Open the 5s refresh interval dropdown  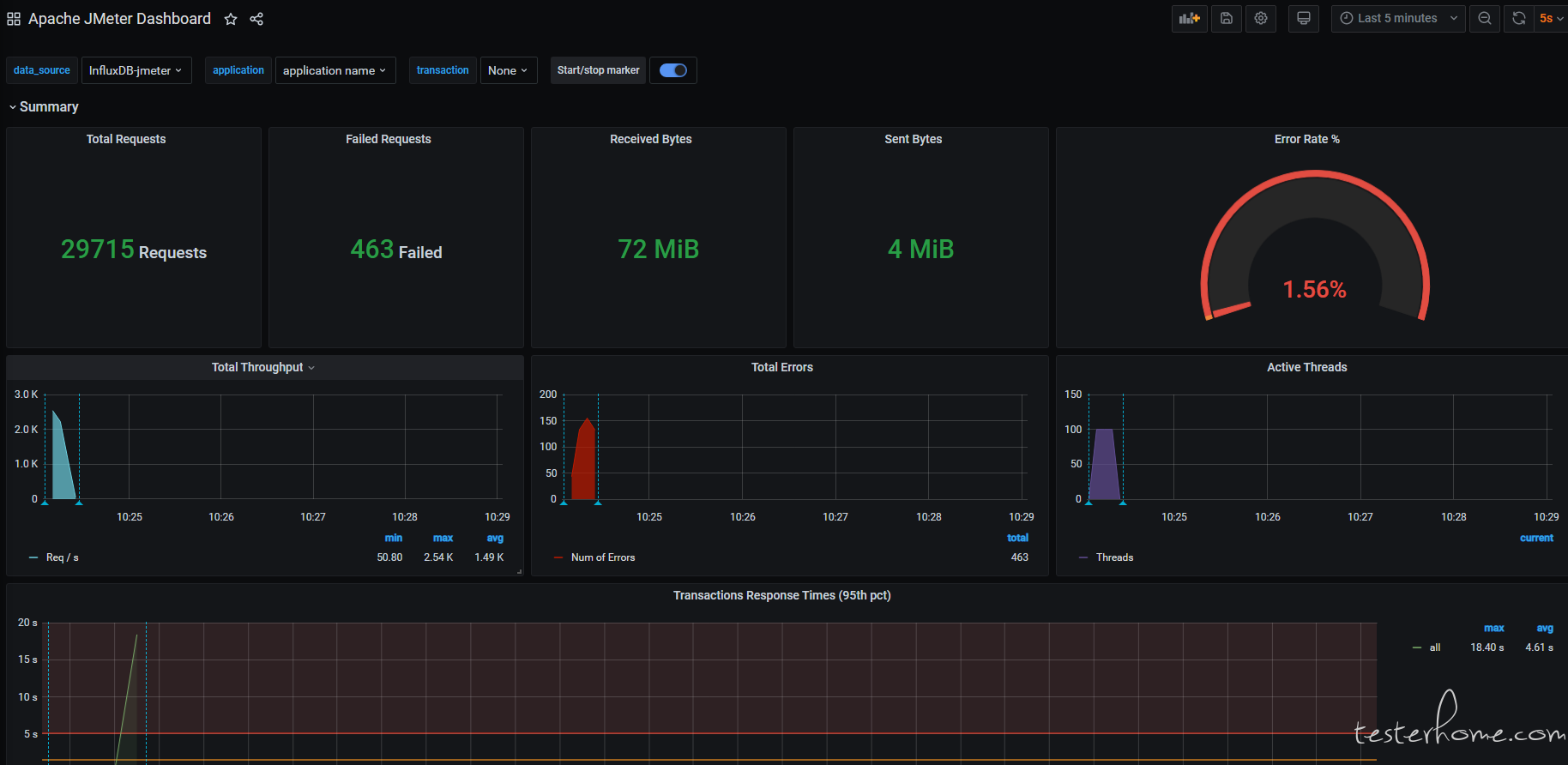pos(1551,18)
